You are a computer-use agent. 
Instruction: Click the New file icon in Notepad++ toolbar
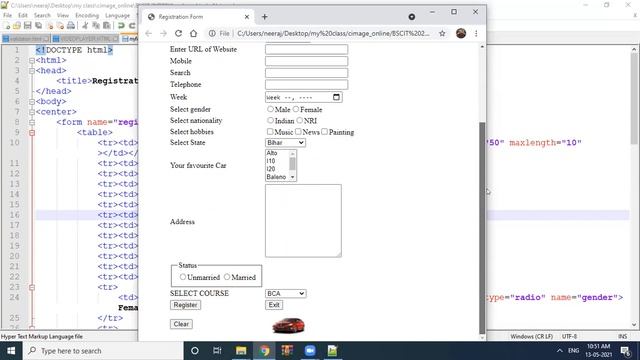(x=7, y=26)
